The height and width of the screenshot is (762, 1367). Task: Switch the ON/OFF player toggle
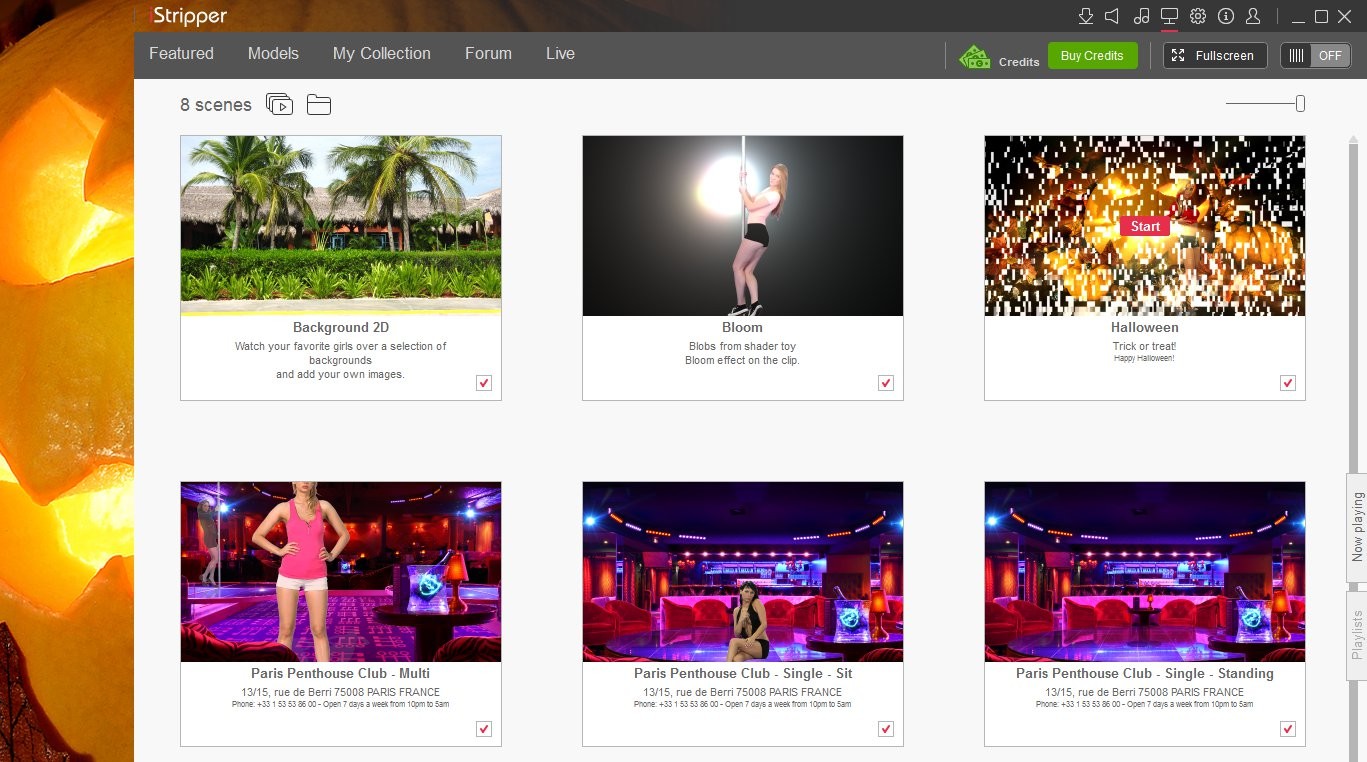click(x=1315, y=56)
